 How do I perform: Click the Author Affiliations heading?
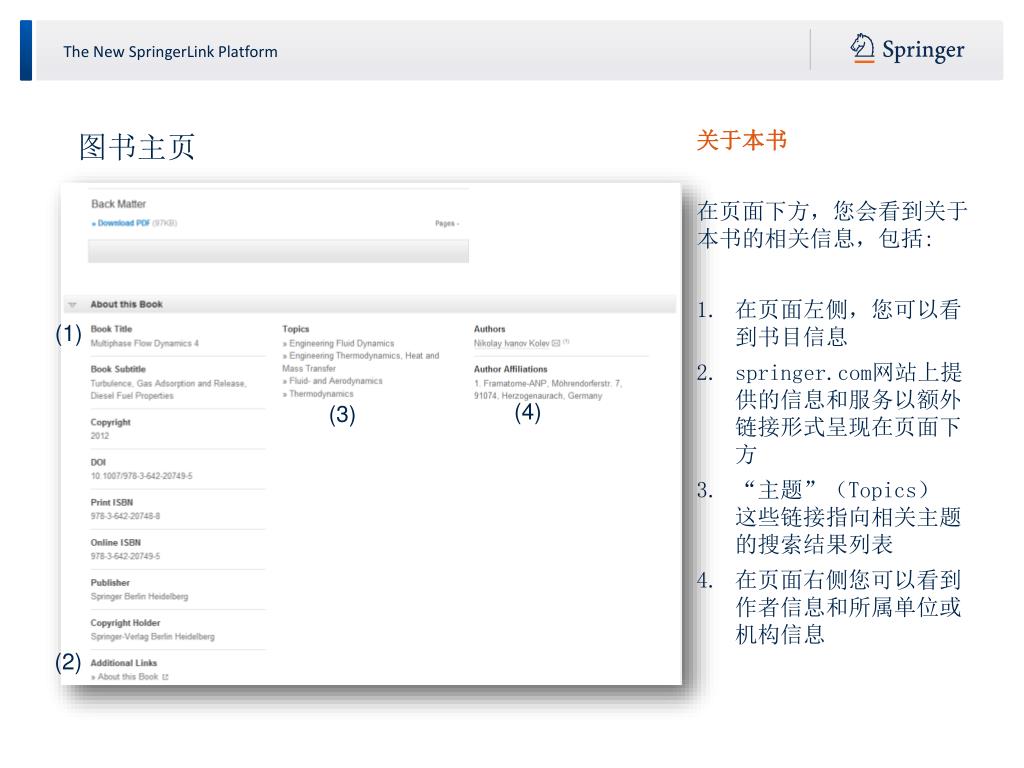[x=511, y=370]
